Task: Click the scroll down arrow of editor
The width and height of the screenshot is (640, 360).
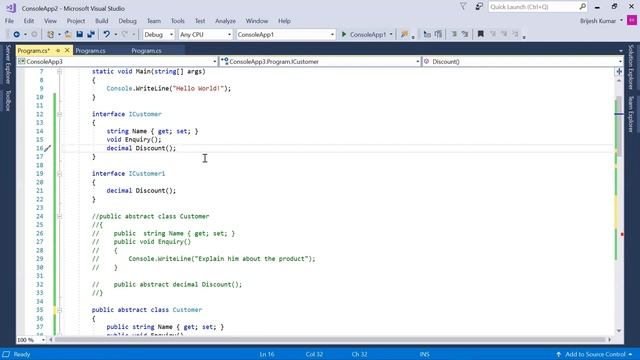Action: (619, 331)
